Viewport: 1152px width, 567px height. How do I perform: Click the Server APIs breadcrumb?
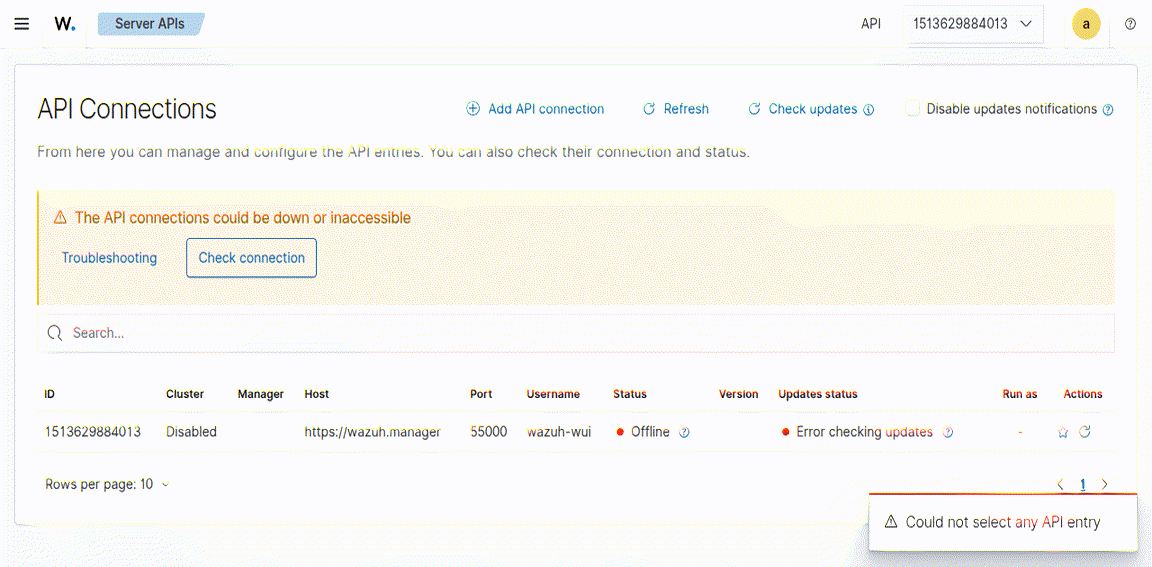click(x=150, y=24)
